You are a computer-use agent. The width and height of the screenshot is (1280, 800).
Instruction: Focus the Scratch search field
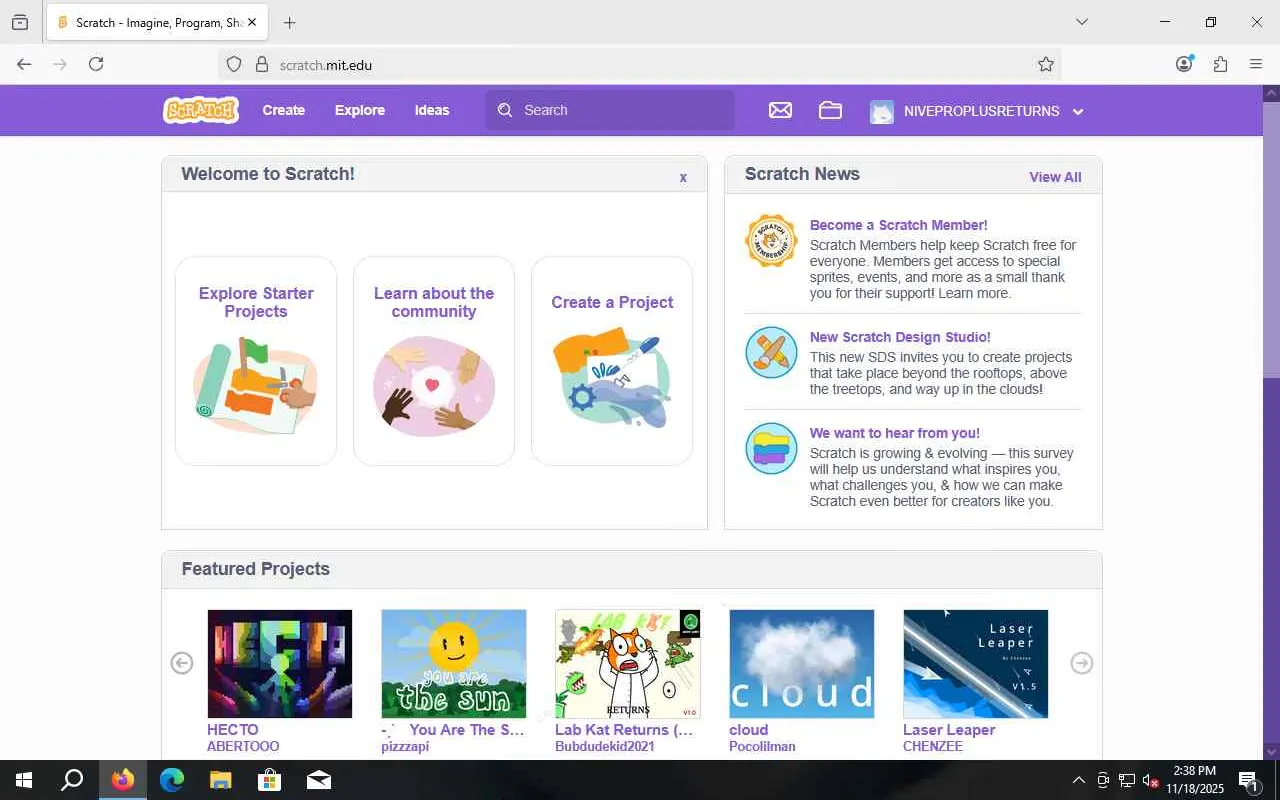pos(610,110)
